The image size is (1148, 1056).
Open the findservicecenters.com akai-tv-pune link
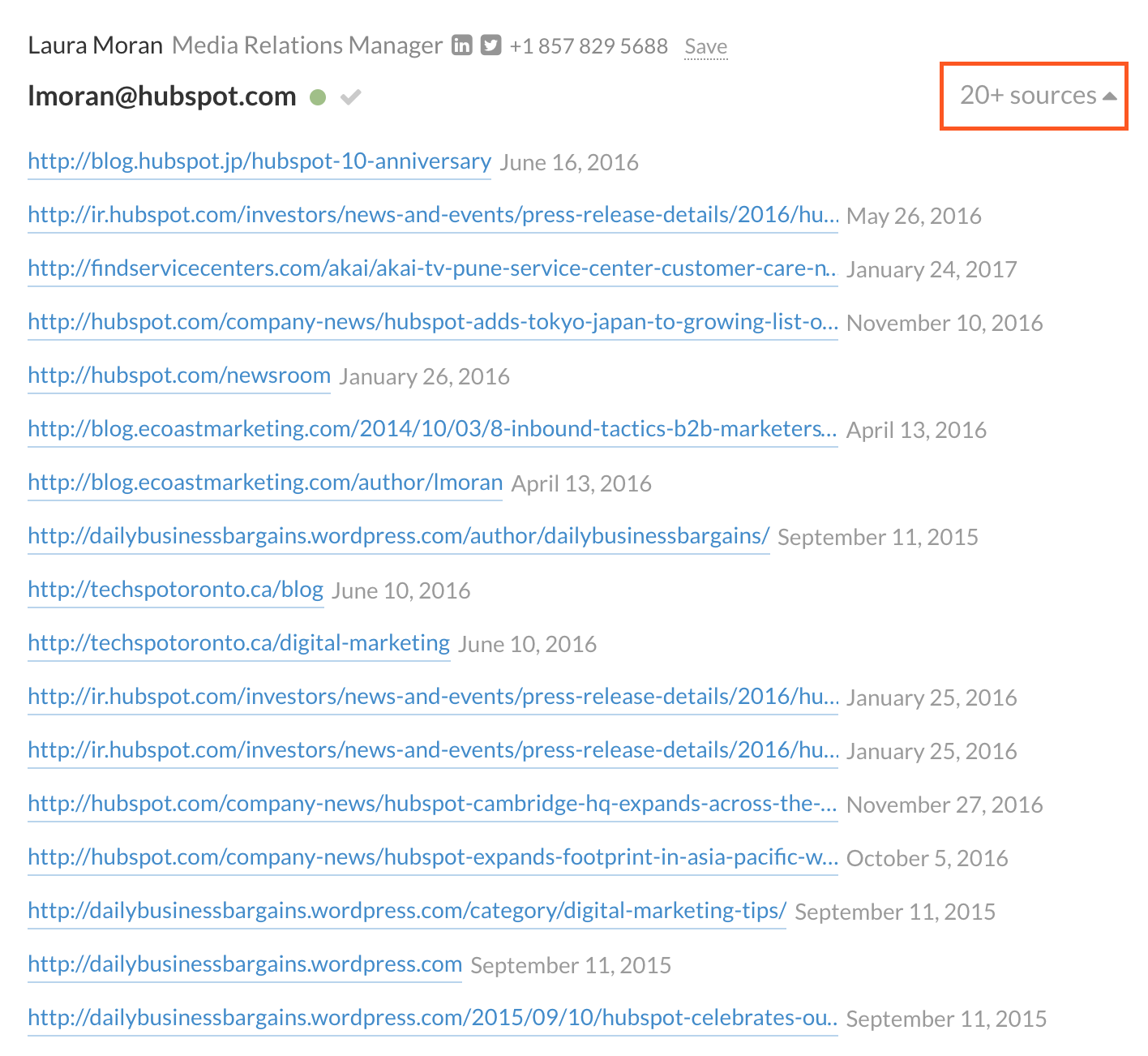pos(433,268)
